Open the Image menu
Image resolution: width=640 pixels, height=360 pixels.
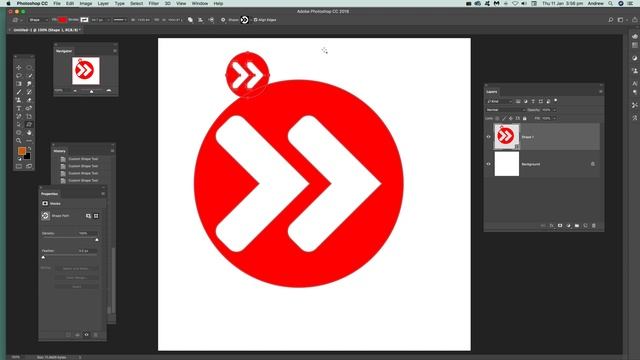[x=86, y=3]
